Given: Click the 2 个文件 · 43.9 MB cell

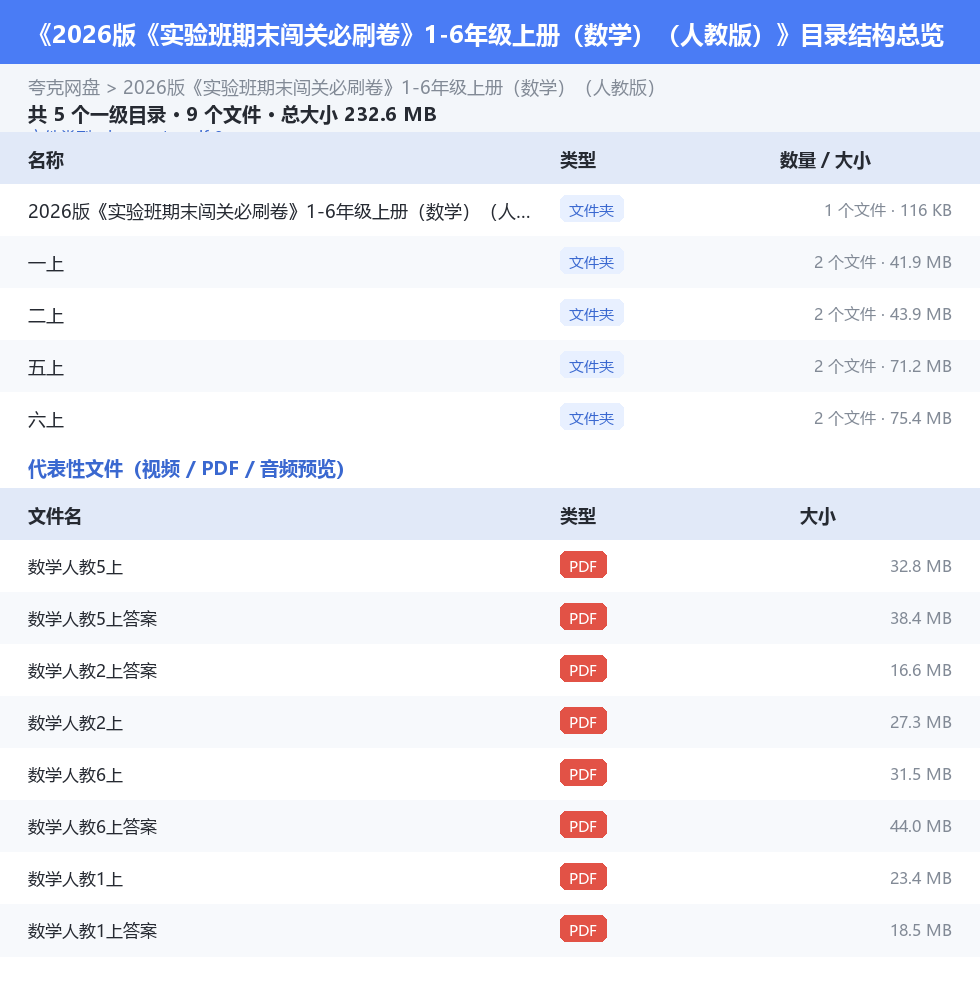Looking at the screenshot, I should click(883, 314).
